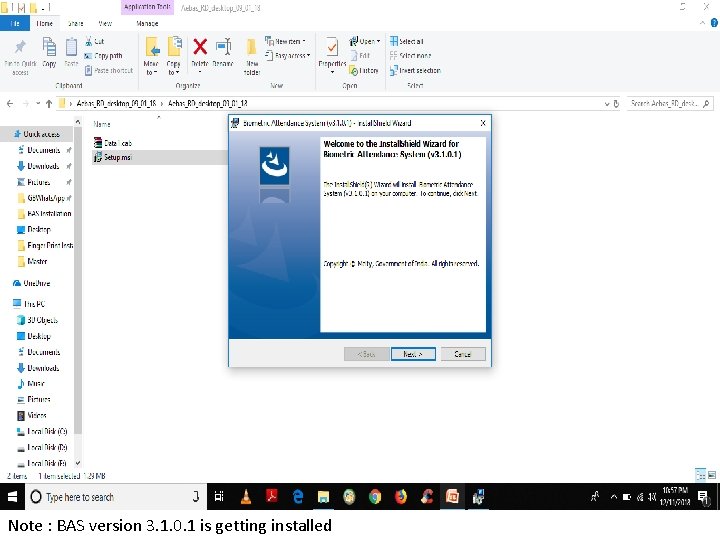
Task: Click navigation pane scrollbar down arrow
Action: 78,463
